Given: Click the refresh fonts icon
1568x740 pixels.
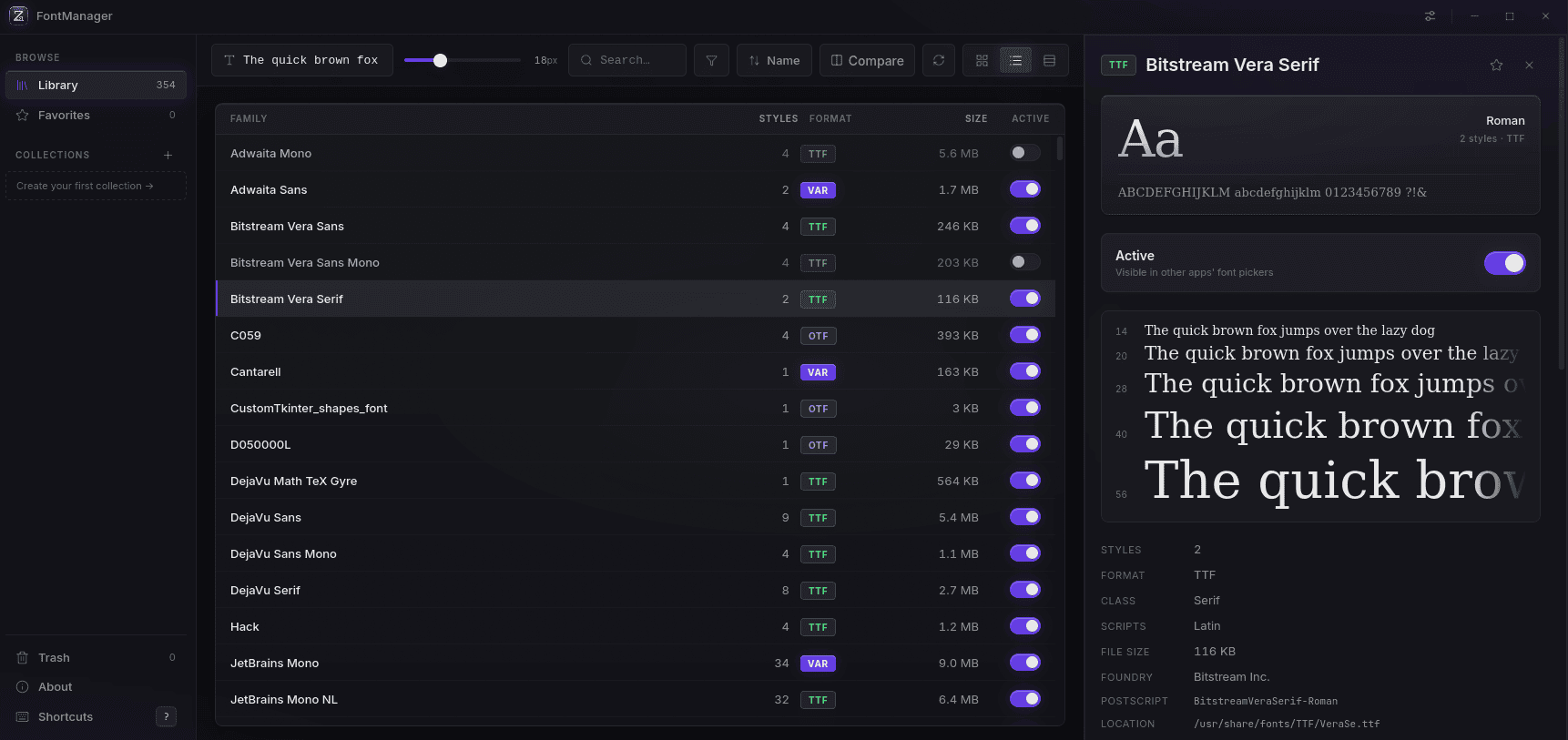Looking at the screenshot, I should click(x=939, y=60).
